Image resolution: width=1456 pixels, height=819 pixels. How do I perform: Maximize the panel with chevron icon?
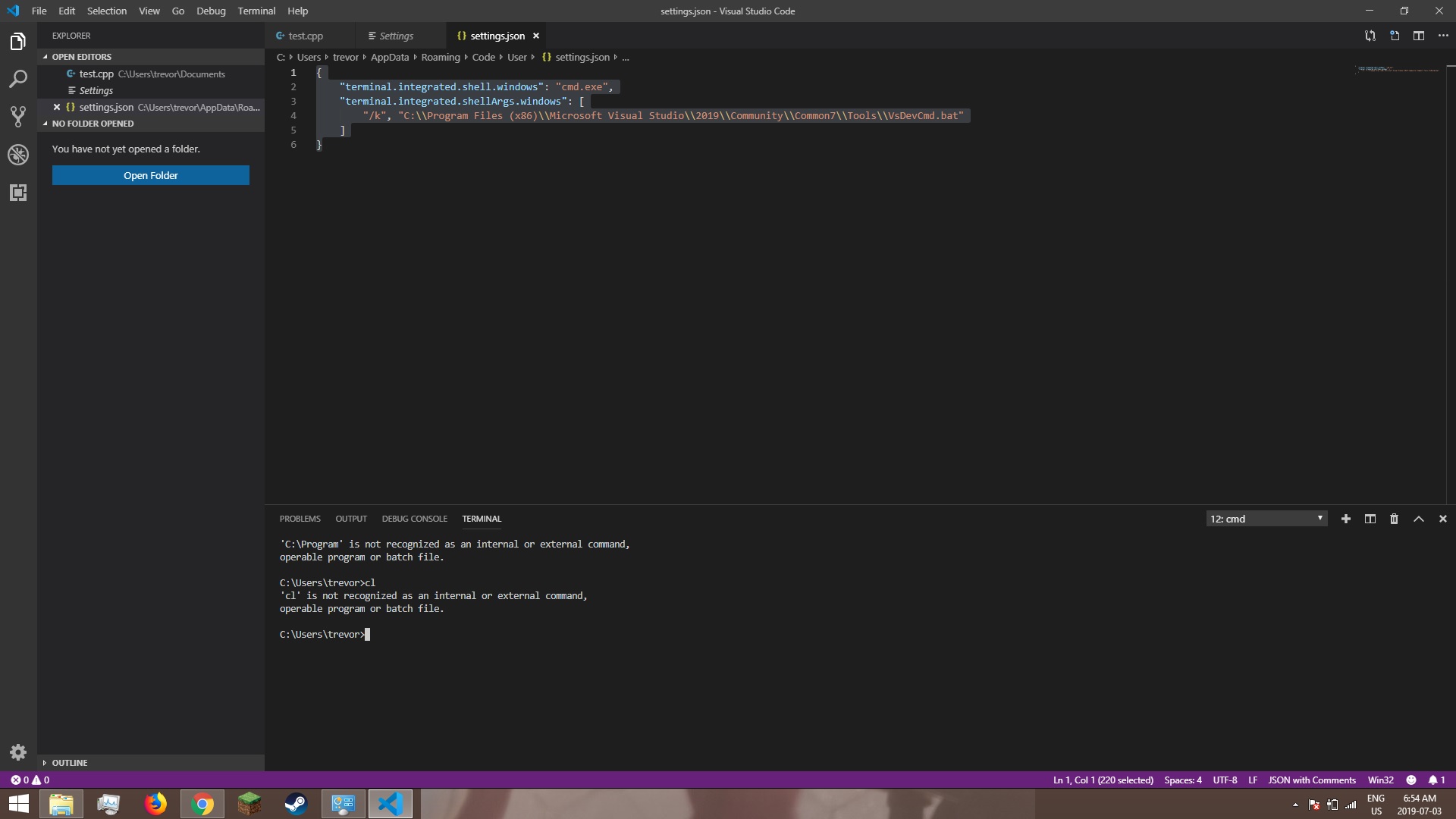[1418, 519]
